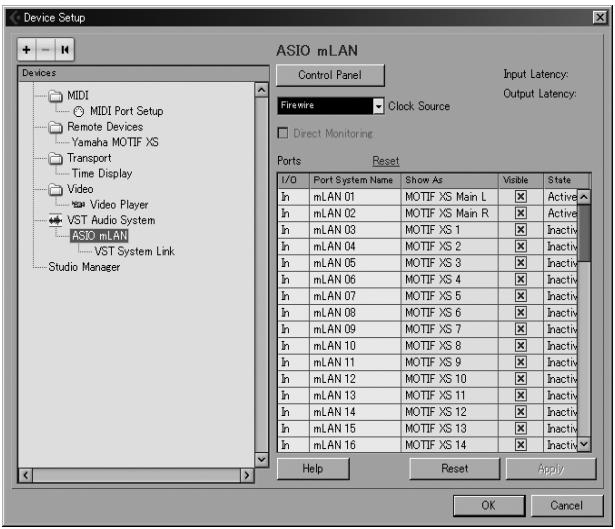Close the Device Setup window

(600, 18)
